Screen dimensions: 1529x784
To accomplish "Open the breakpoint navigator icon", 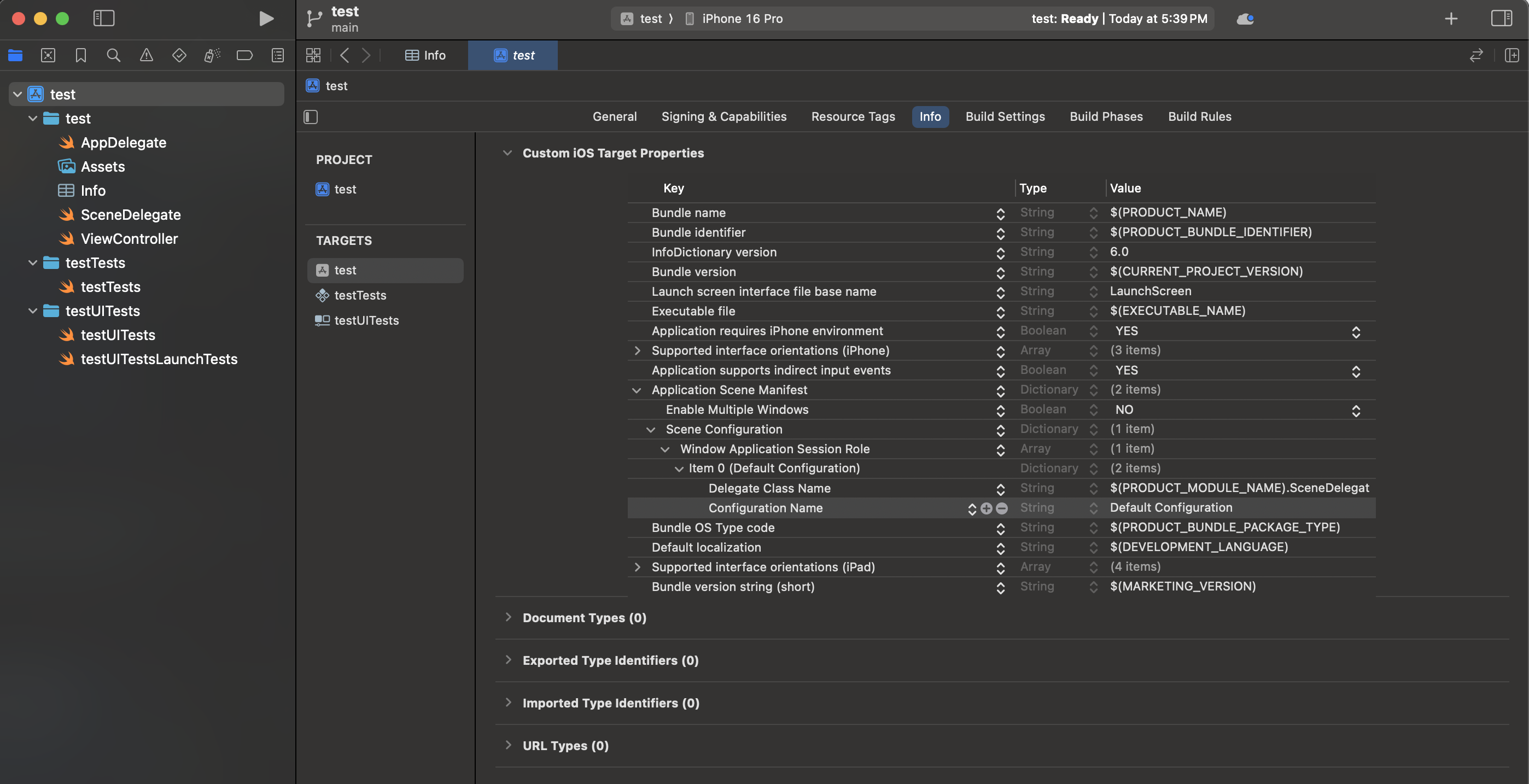I will click(x=244, y=55).
